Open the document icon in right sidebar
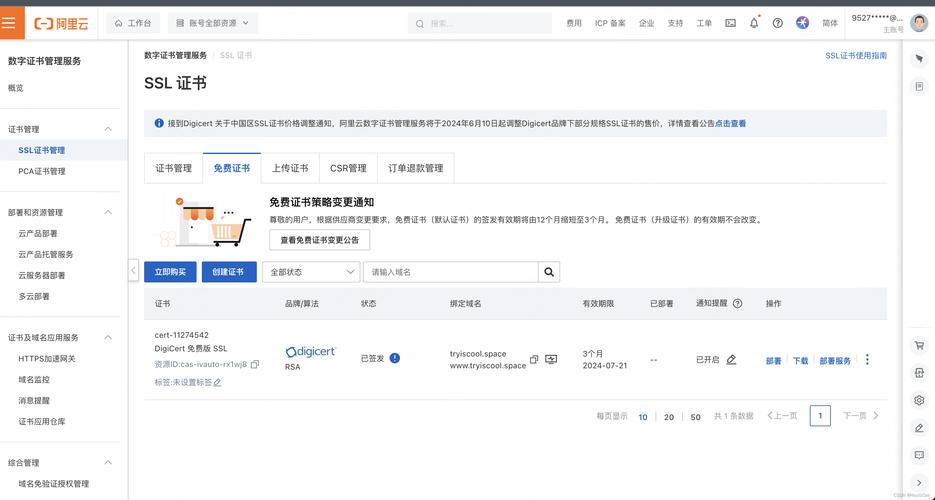The image size is (935, 500). coord(919,87)
